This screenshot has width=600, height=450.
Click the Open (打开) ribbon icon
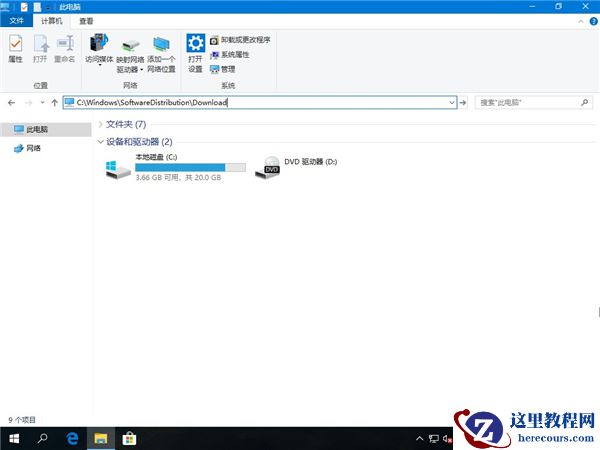click(40, 49)
